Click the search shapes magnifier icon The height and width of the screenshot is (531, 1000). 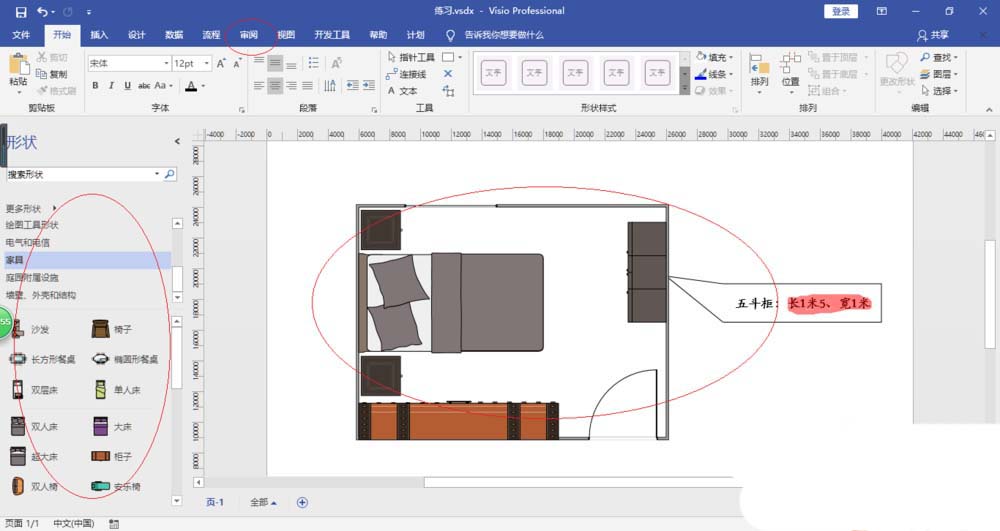point(170,174)
